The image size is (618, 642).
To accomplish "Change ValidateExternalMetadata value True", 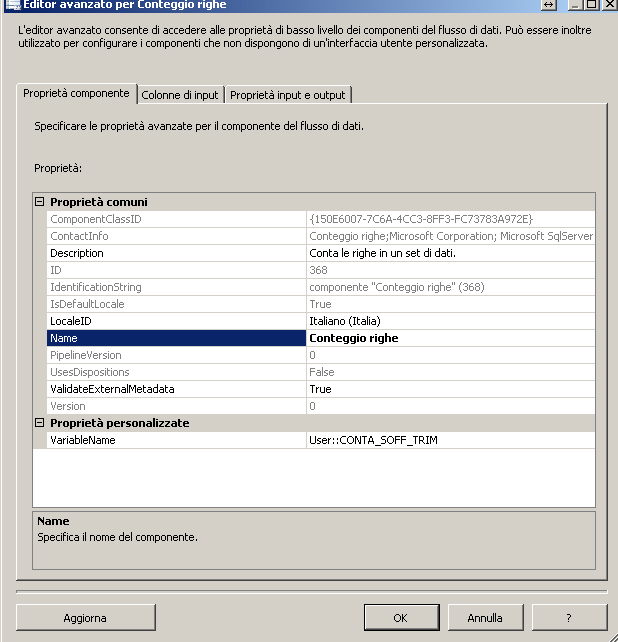I will click(x=450, y=389).
